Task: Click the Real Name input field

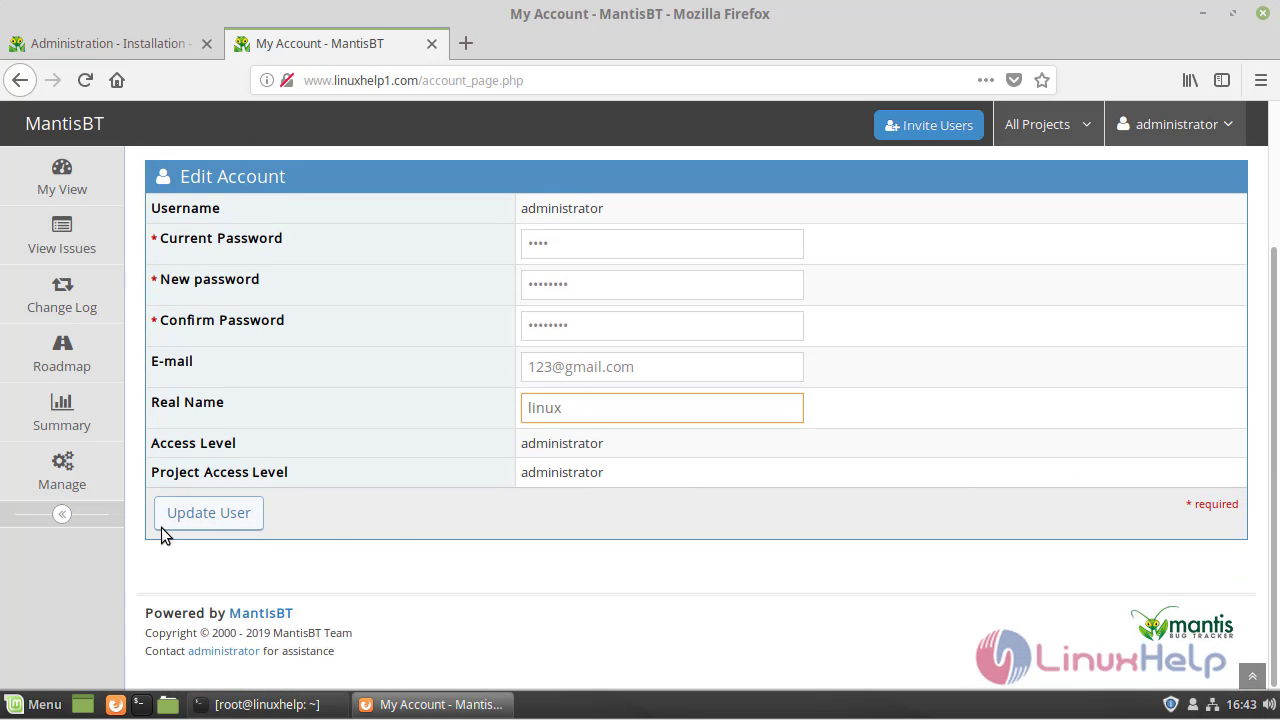Action: tap(662, 408)
